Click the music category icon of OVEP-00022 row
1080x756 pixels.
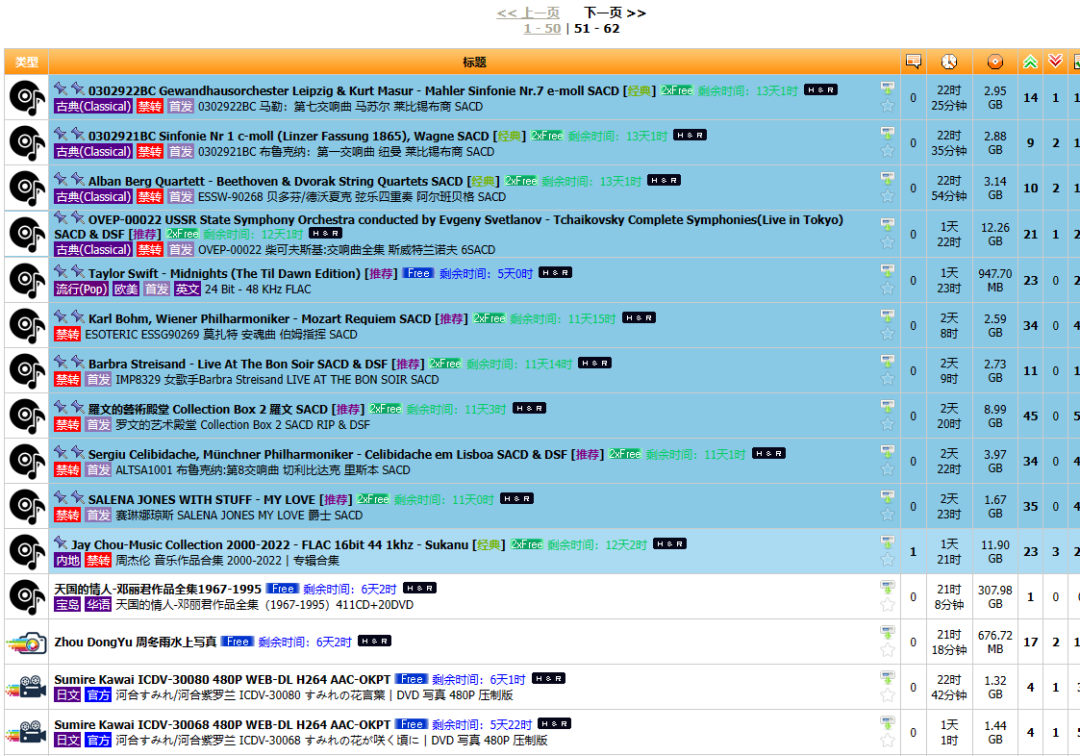(27, 234)
